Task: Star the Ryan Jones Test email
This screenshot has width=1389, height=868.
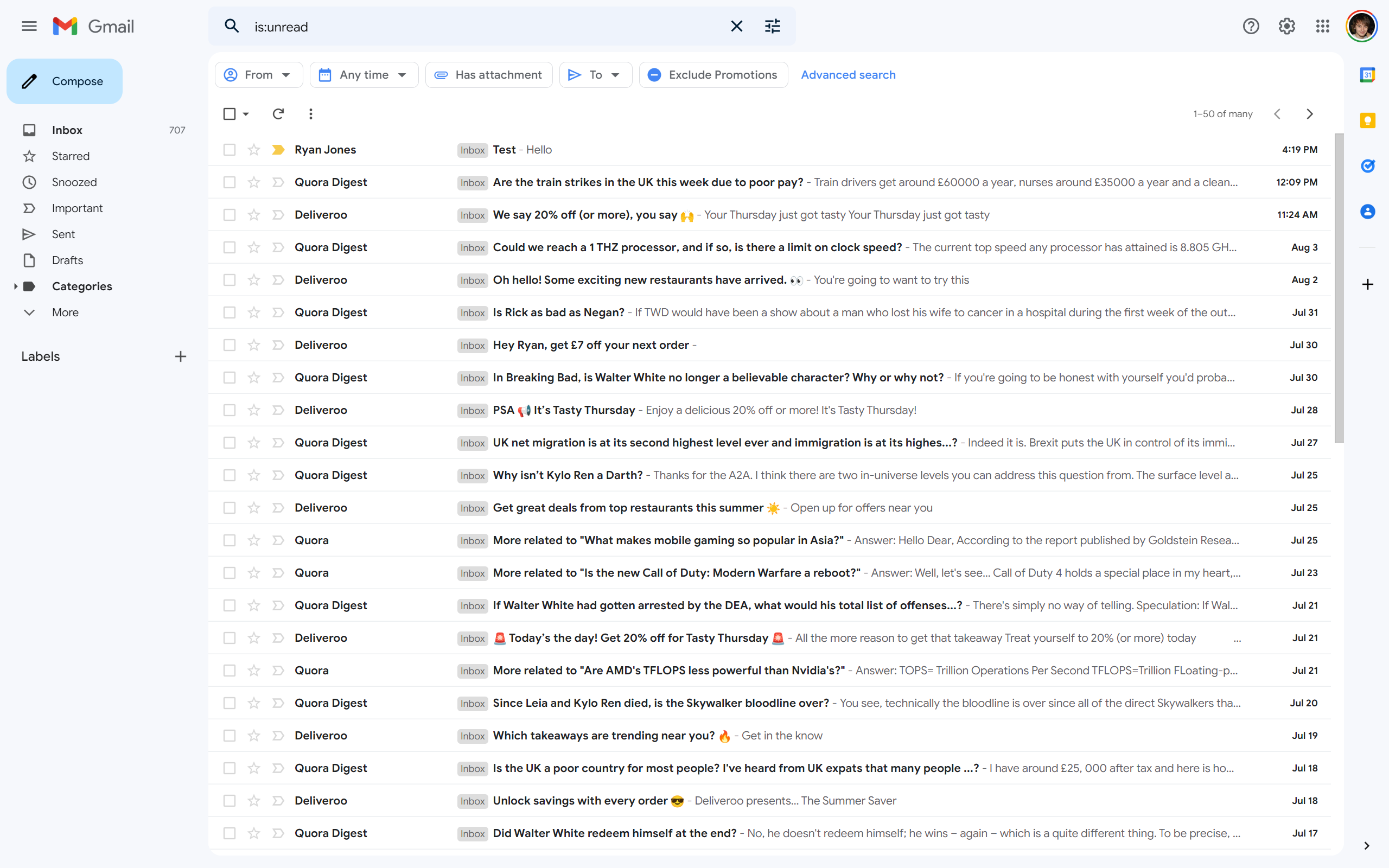Action: 254,150
